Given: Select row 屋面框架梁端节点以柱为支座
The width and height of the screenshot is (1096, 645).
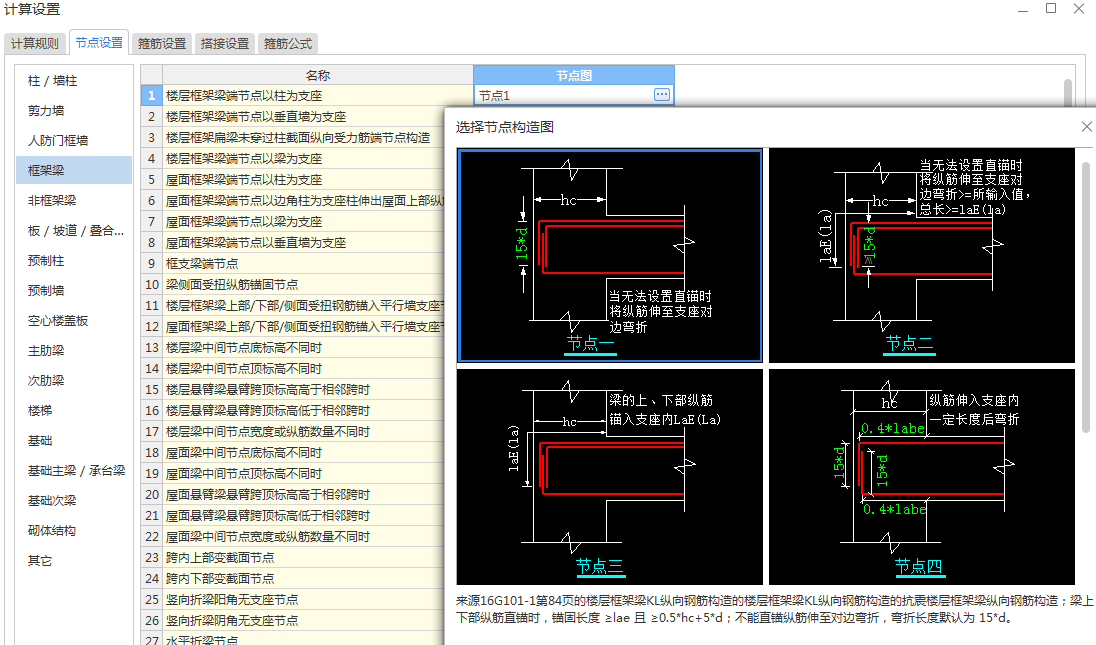Looking at the screenshot, I should click(x=303, y=180).
